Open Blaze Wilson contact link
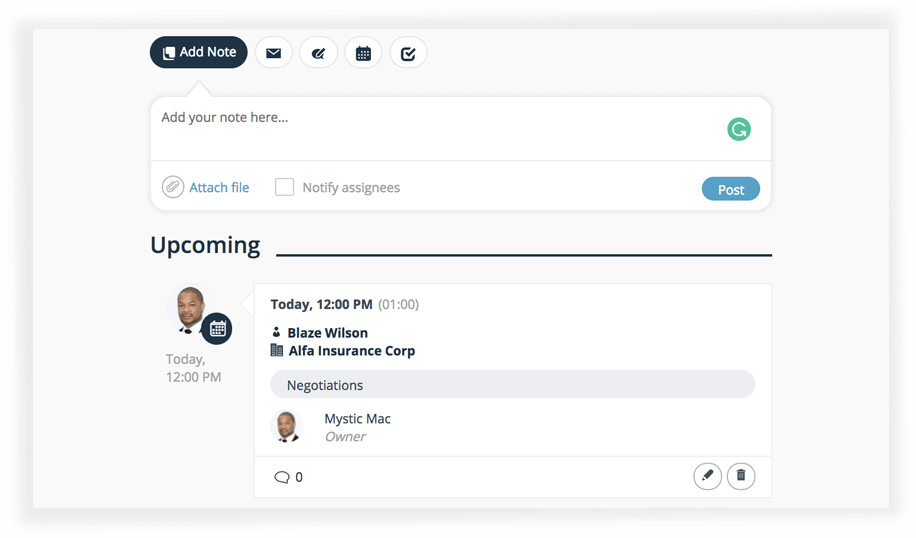This screenshot has width=916, height=538. (x=327, y=333)
